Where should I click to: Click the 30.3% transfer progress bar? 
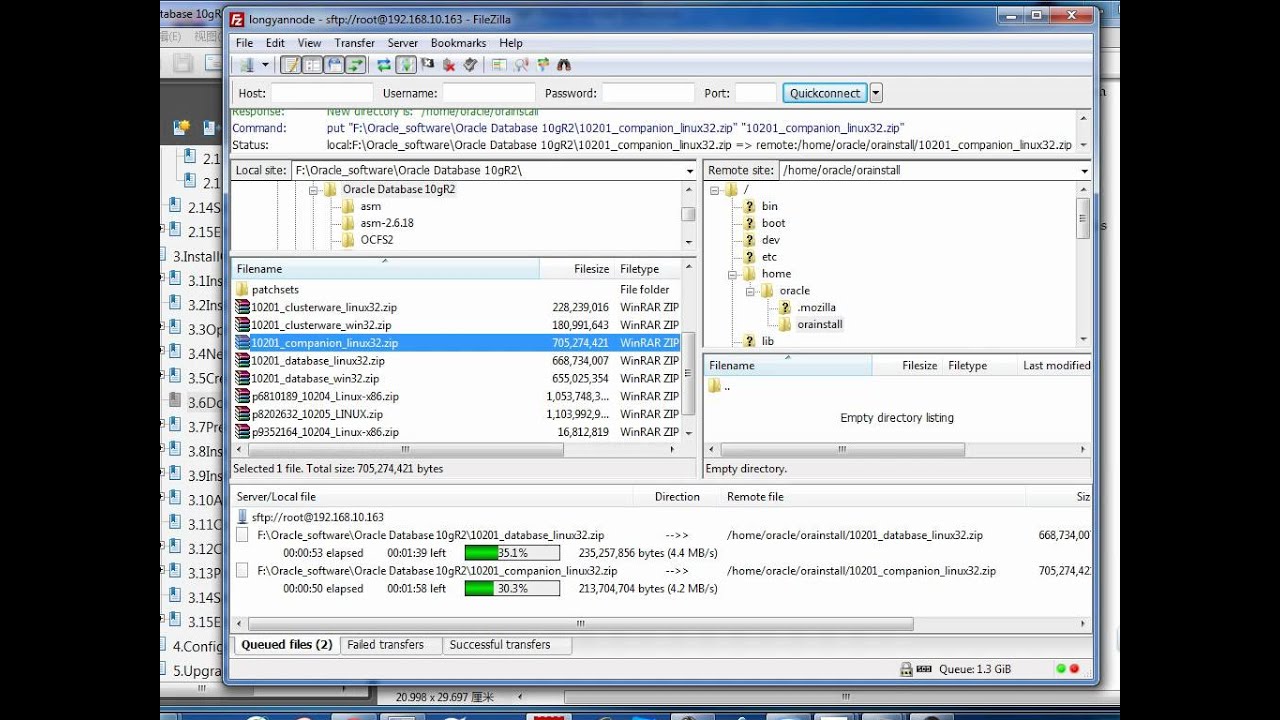(x=512, y=589)
